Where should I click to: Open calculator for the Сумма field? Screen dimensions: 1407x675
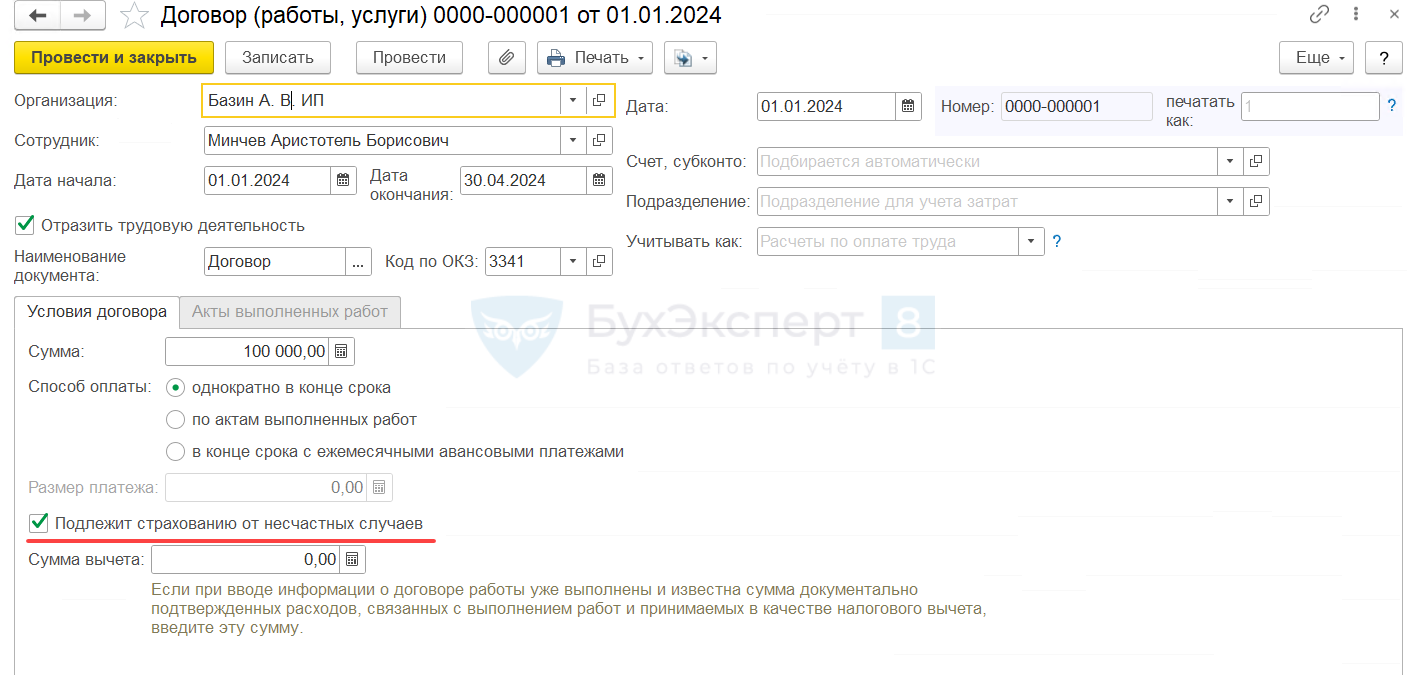point(341,351)
